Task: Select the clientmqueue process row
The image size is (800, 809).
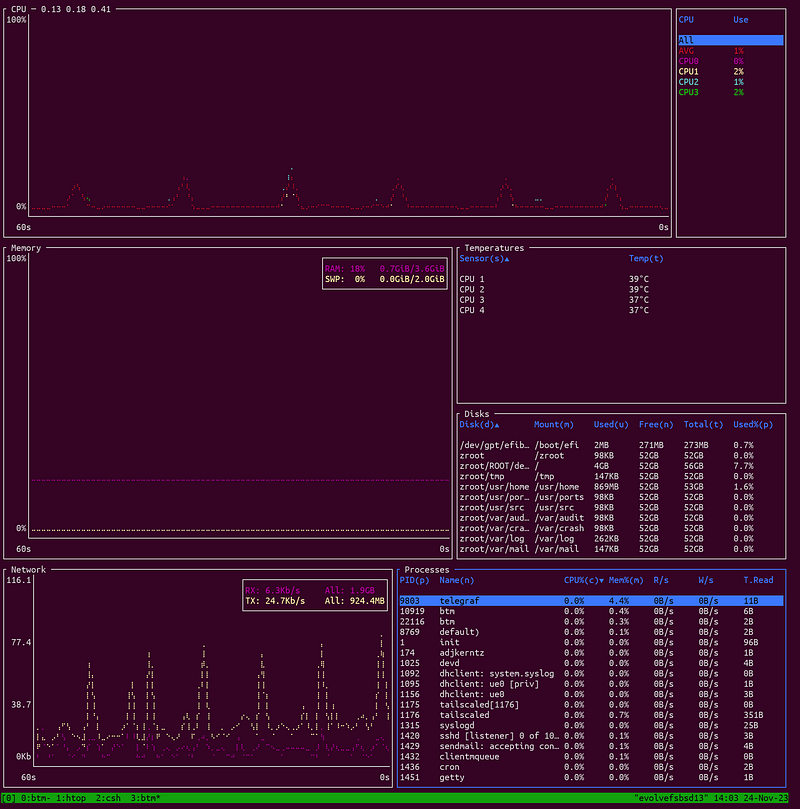Action: pos(591,756)
